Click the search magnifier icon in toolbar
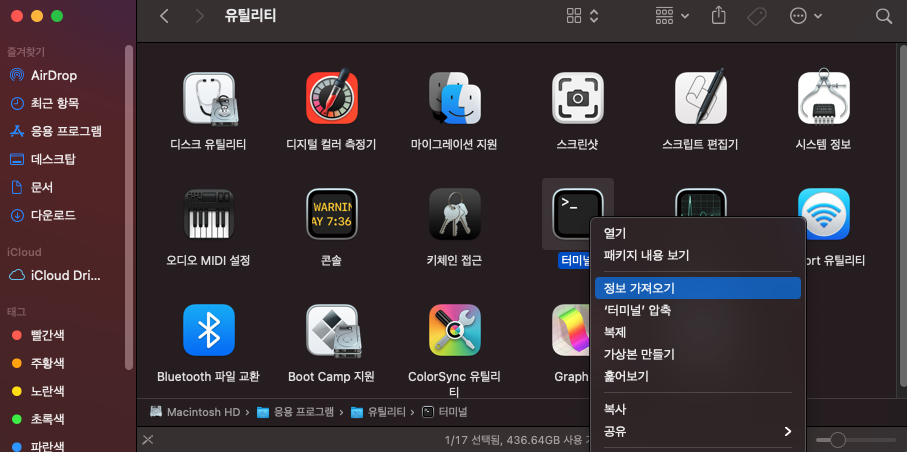 (883, 16)
